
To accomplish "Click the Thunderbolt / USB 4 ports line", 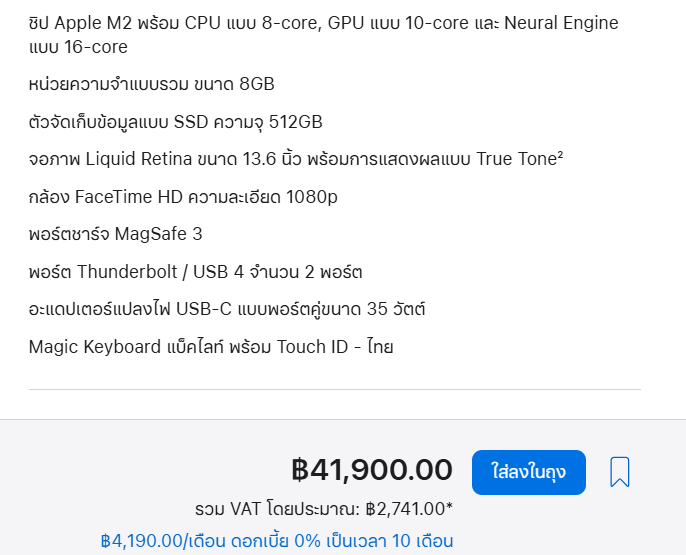I will click(195, 272).
